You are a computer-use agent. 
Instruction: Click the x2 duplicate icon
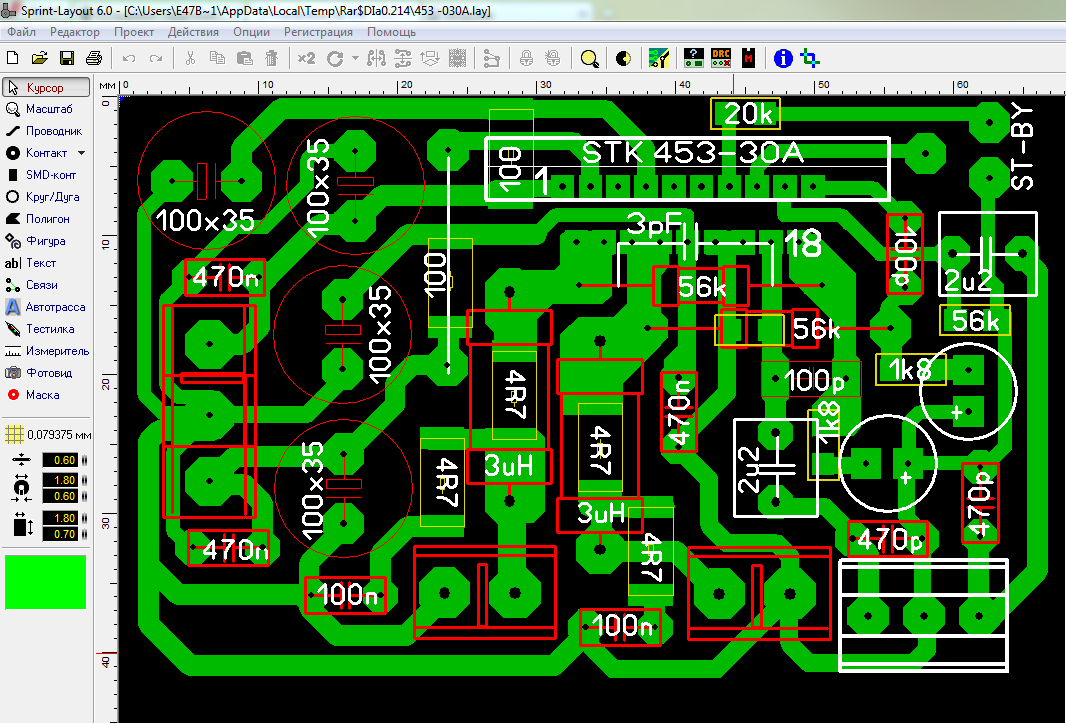coord(306,59)
